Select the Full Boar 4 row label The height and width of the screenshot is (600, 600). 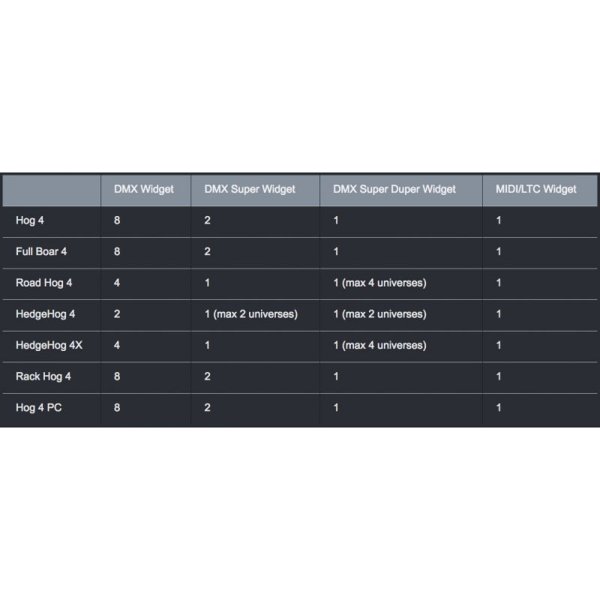[41, 251]
